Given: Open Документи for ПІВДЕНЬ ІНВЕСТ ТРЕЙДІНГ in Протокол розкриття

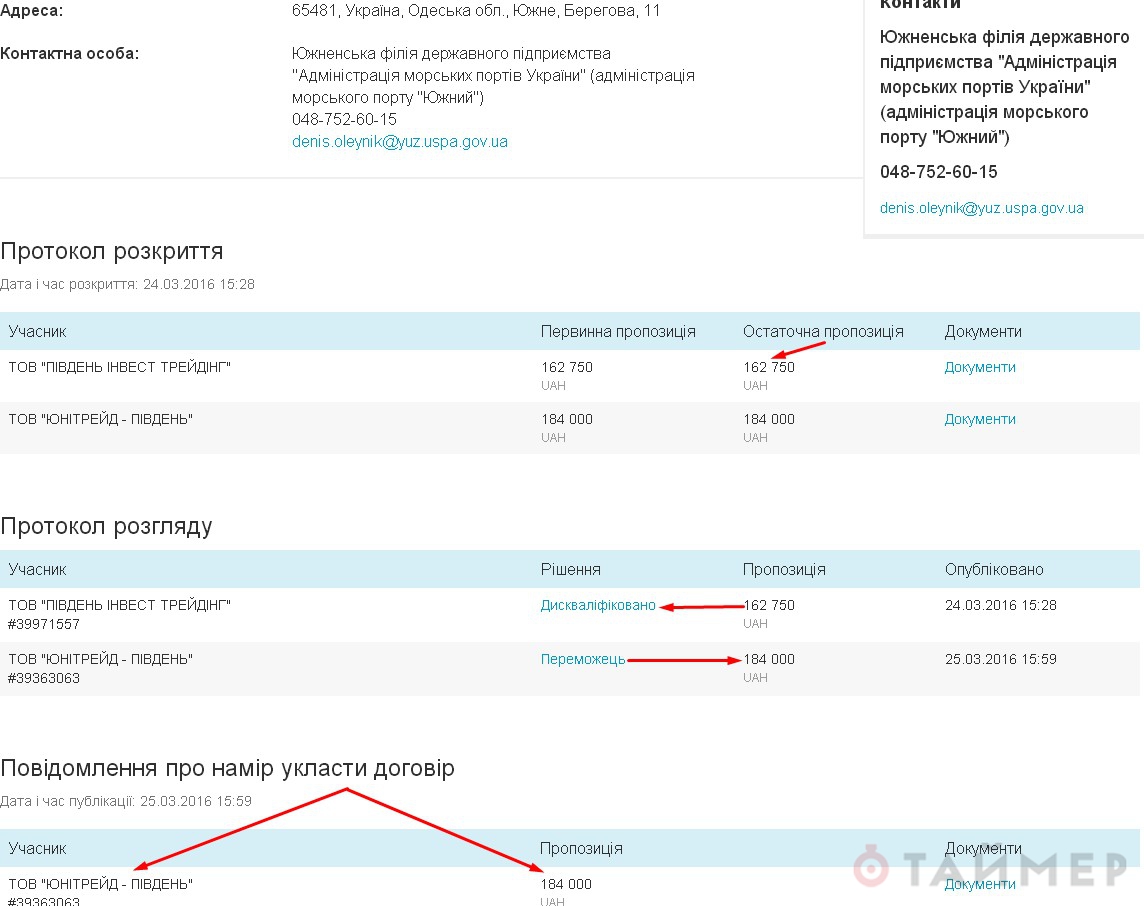Looking at the screenshot, I should coord(979,367).
